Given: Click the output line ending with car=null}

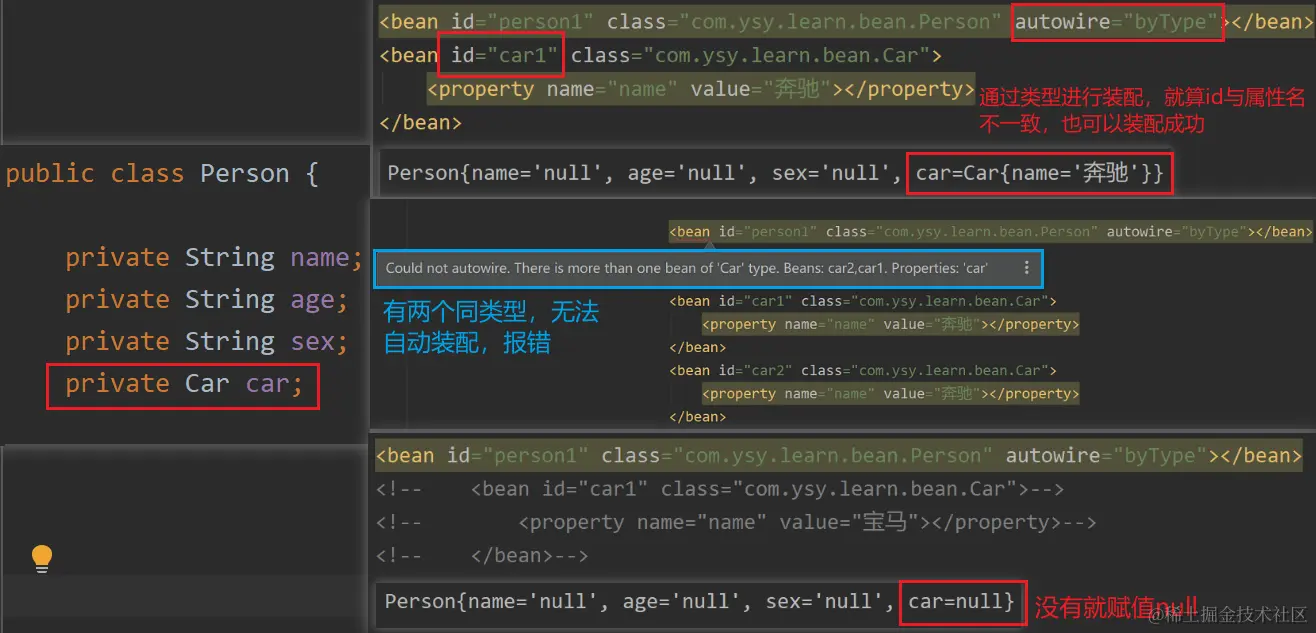Looking at the screenshot, I should tap(700, 602).
